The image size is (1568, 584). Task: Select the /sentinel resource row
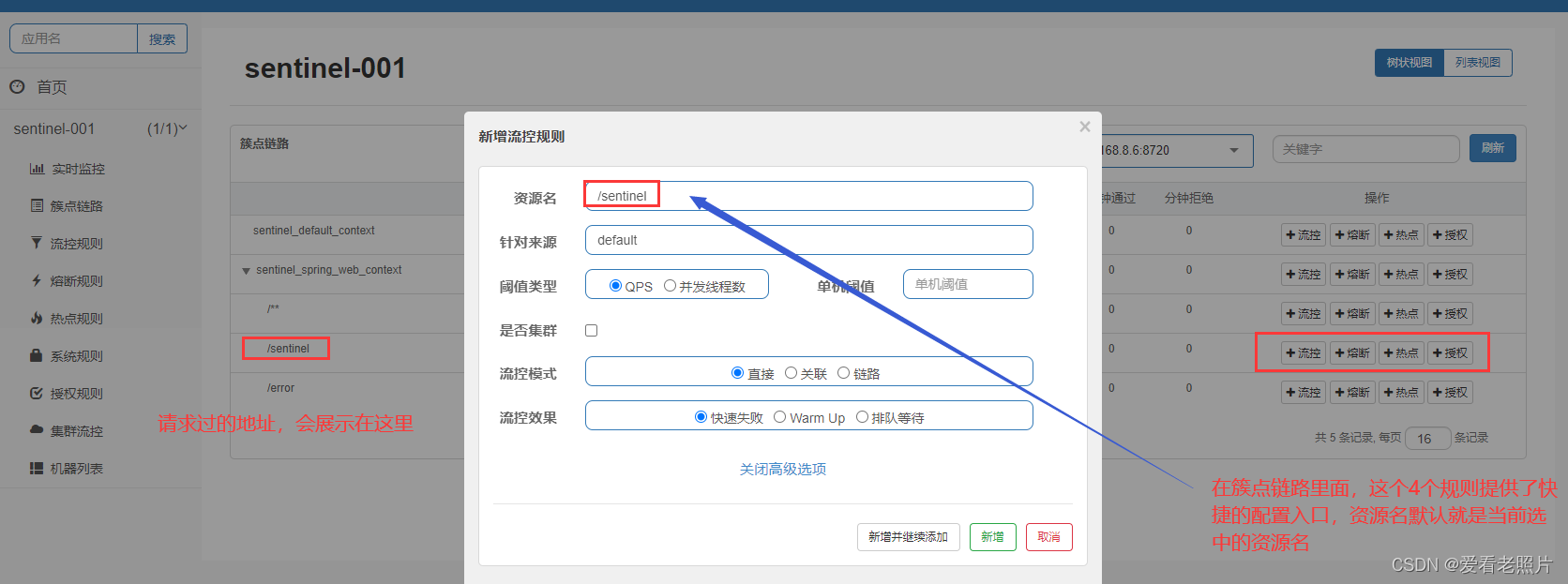(x=288, y=349)
